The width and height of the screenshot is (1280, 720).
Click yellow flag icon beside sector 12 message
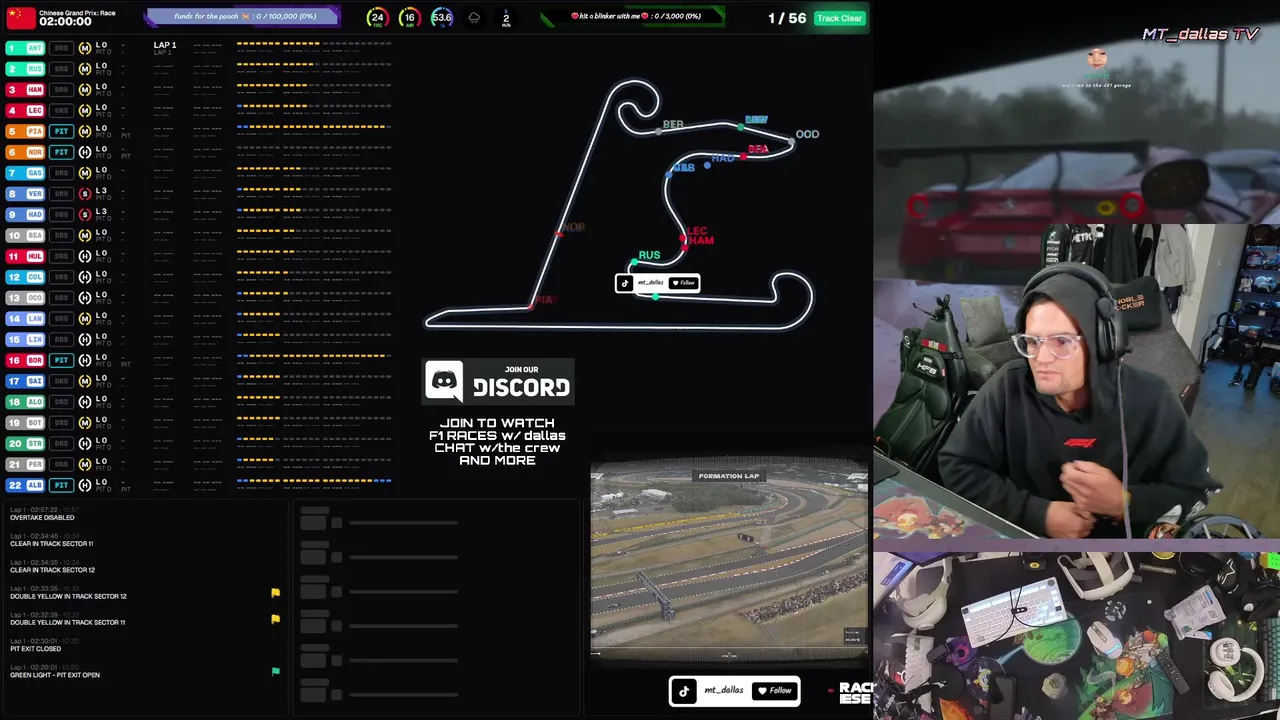coord(275,593)
